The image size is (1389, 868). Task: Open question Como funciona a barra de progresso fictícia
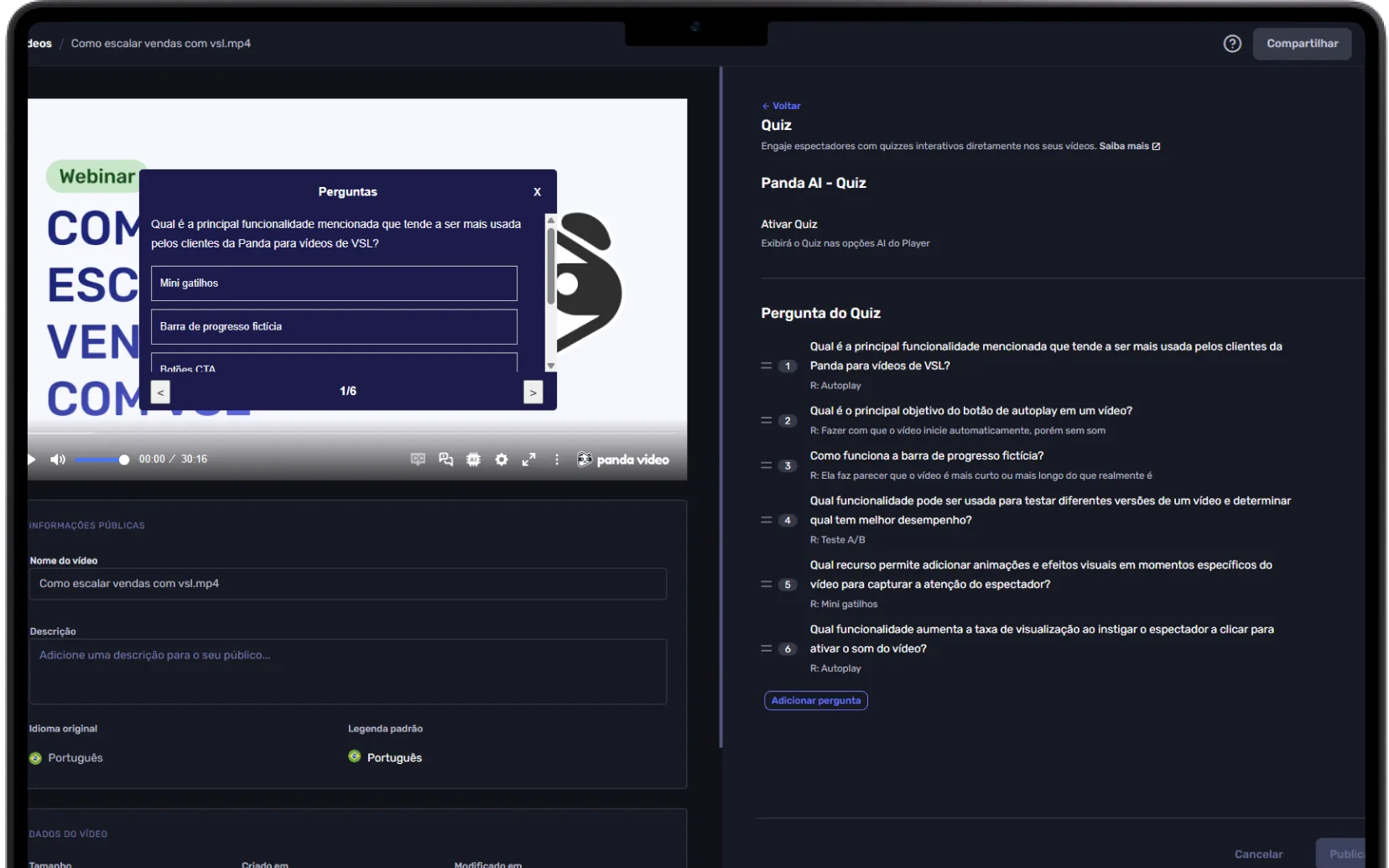pyautogui.click(x=926, y=455)
